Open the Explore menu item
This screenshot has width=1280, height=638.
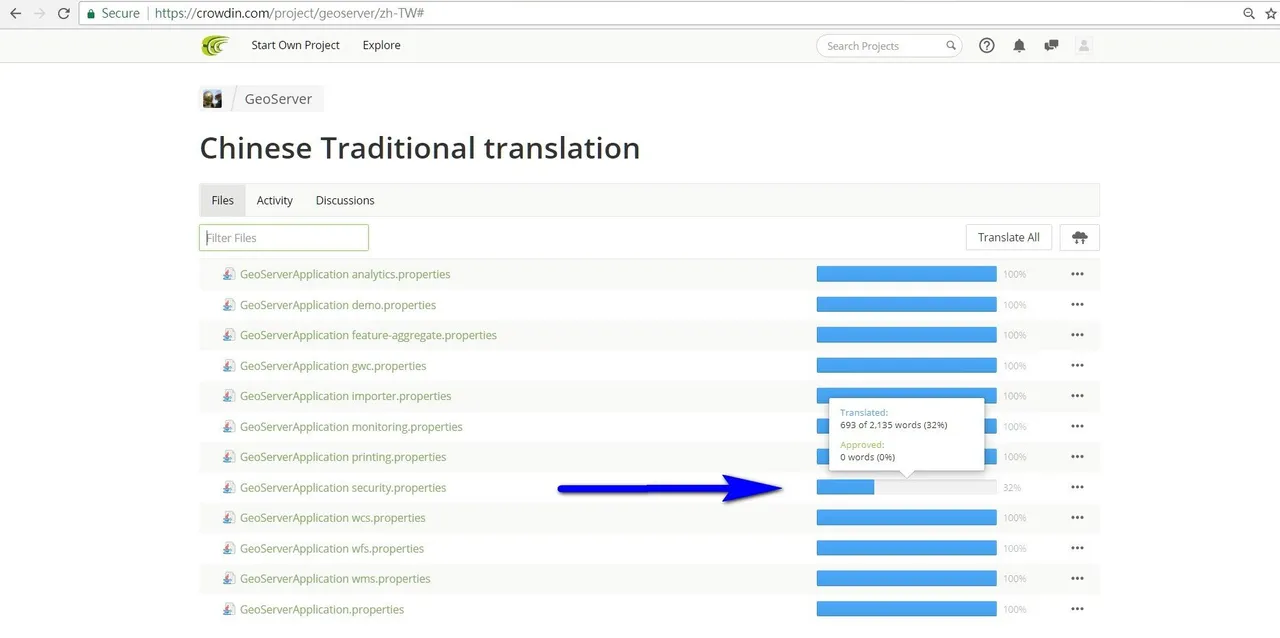381,45
